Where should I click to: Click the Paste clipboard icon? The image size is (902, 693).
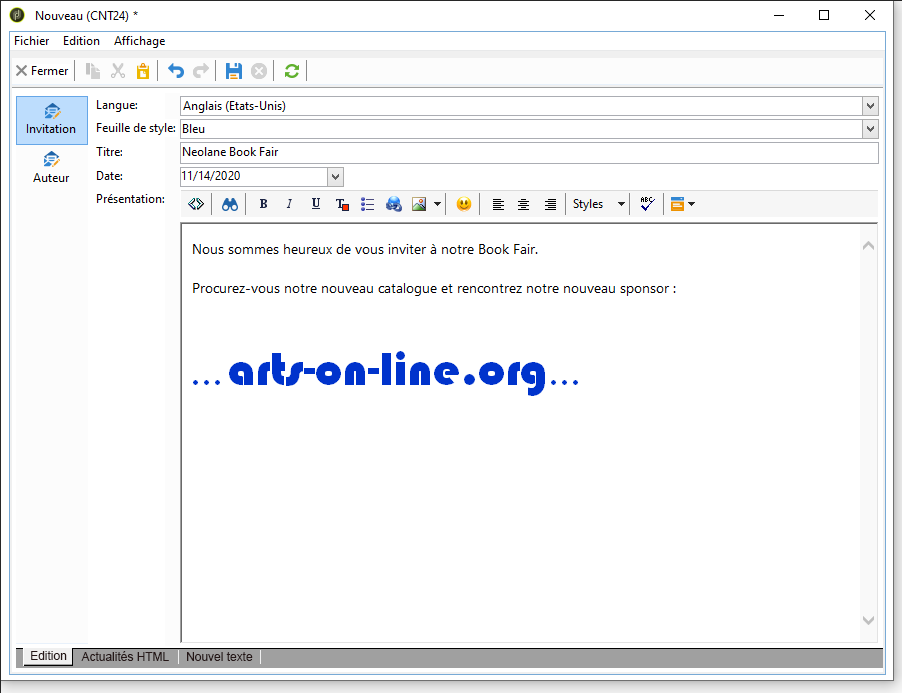tap(143, 71)
